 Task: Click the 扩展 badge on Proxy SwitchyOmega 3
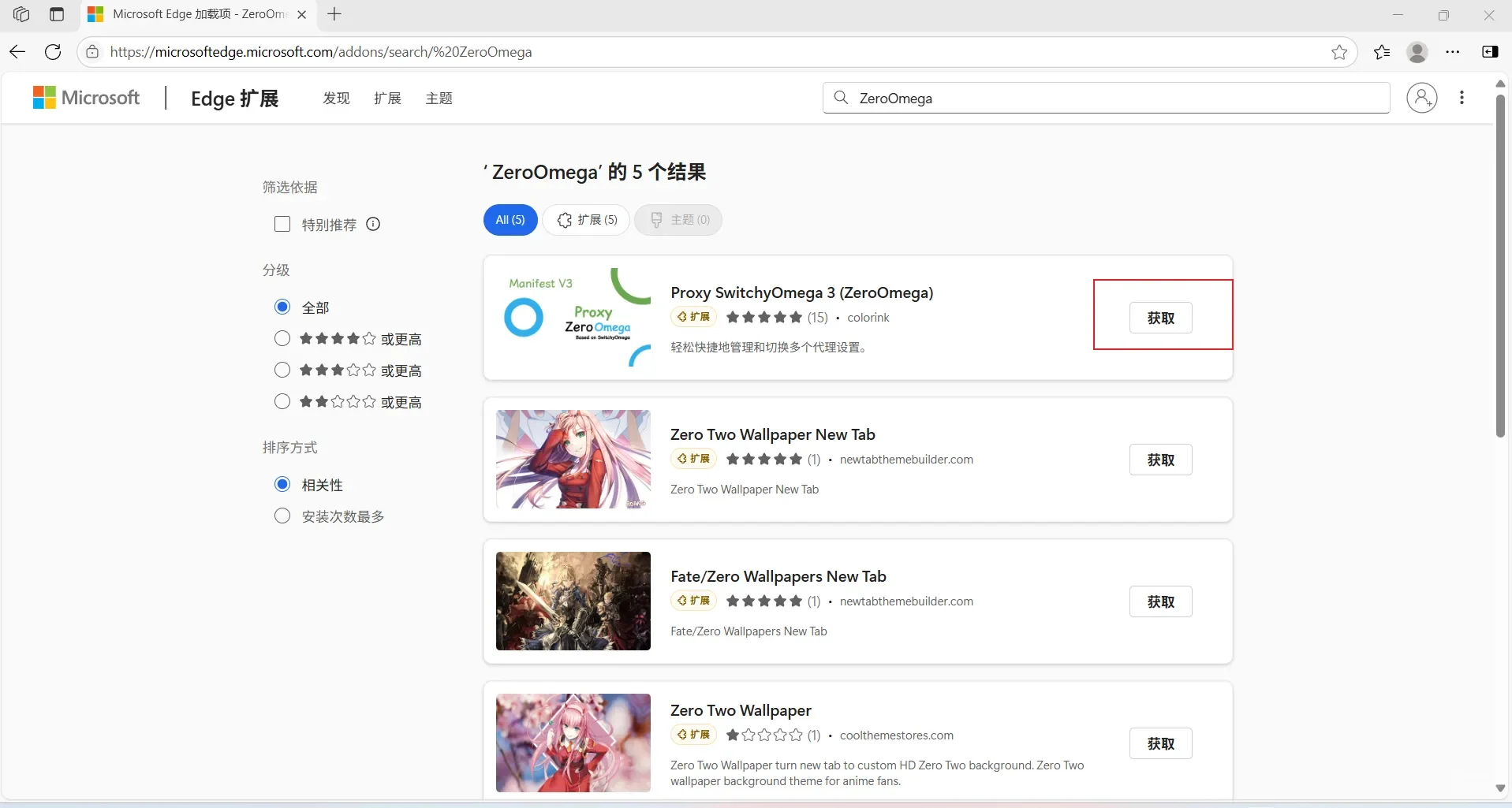point(693,317)
